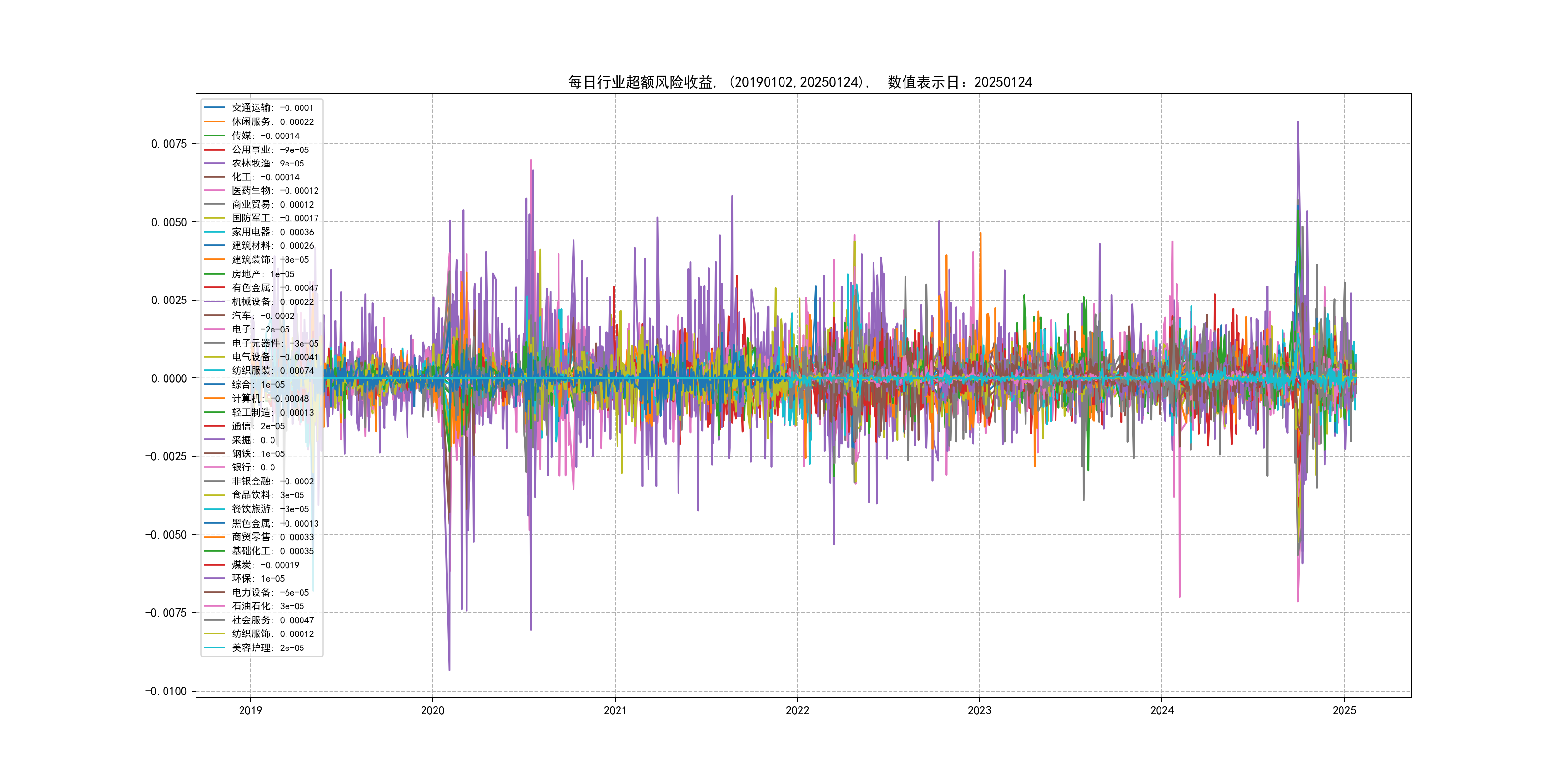Screen dimensions: 1568x784
Task: Click the 0.0075 y-axis tick label
Action: coord(168,144)
